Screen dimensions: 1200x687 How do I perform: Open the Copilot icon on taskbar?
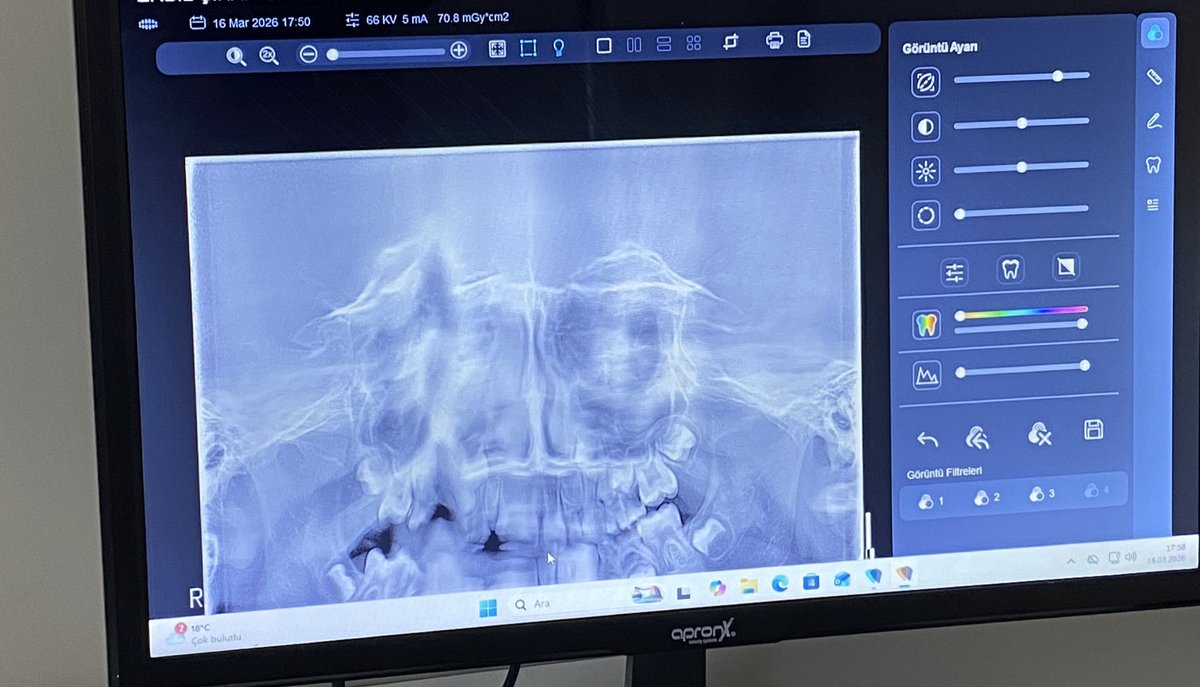717,588
